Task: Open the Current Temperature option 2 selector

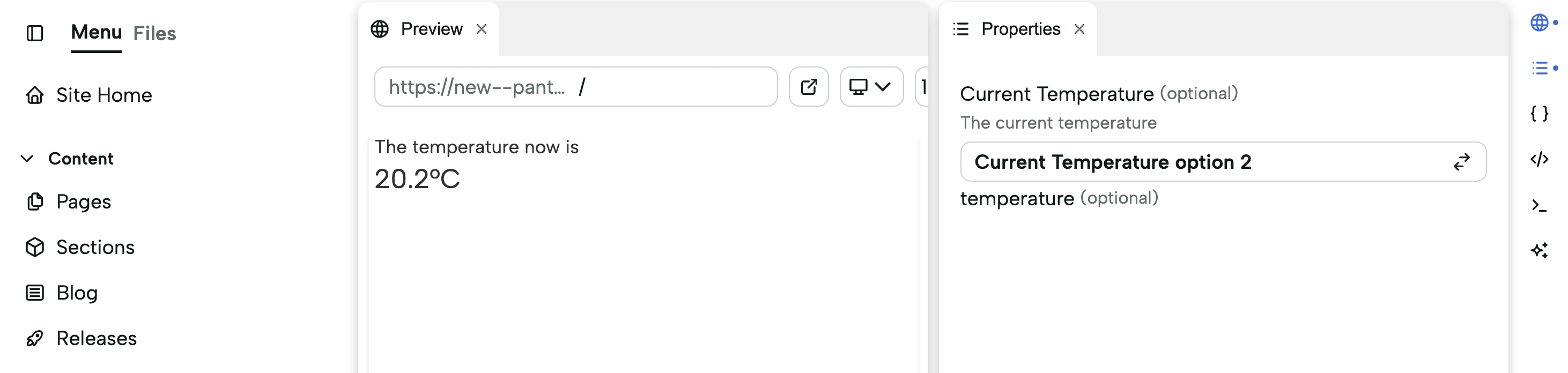Action: coord(1217,162)
